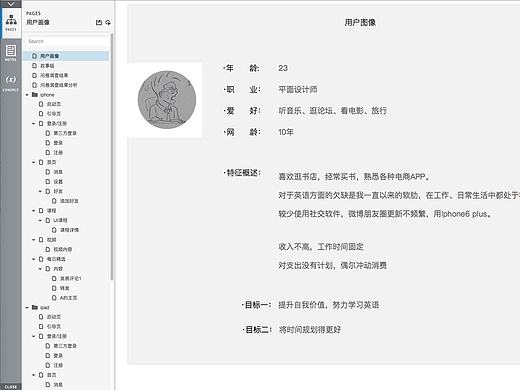Open the 发表评论1 page
Viewport: 520px width, 390px height.
70,278
